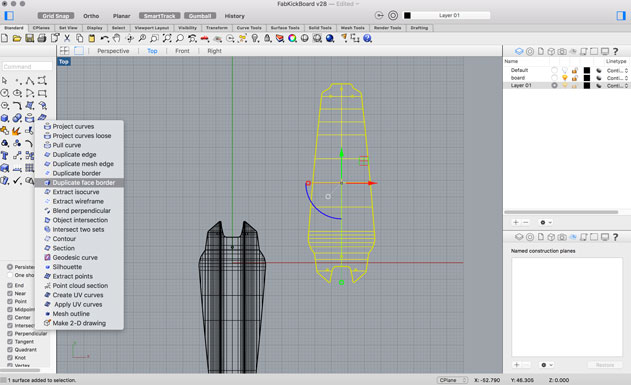631x385 pixels.
Task: Enable the End object snap checkbox
Action: [x=10, y=285]
